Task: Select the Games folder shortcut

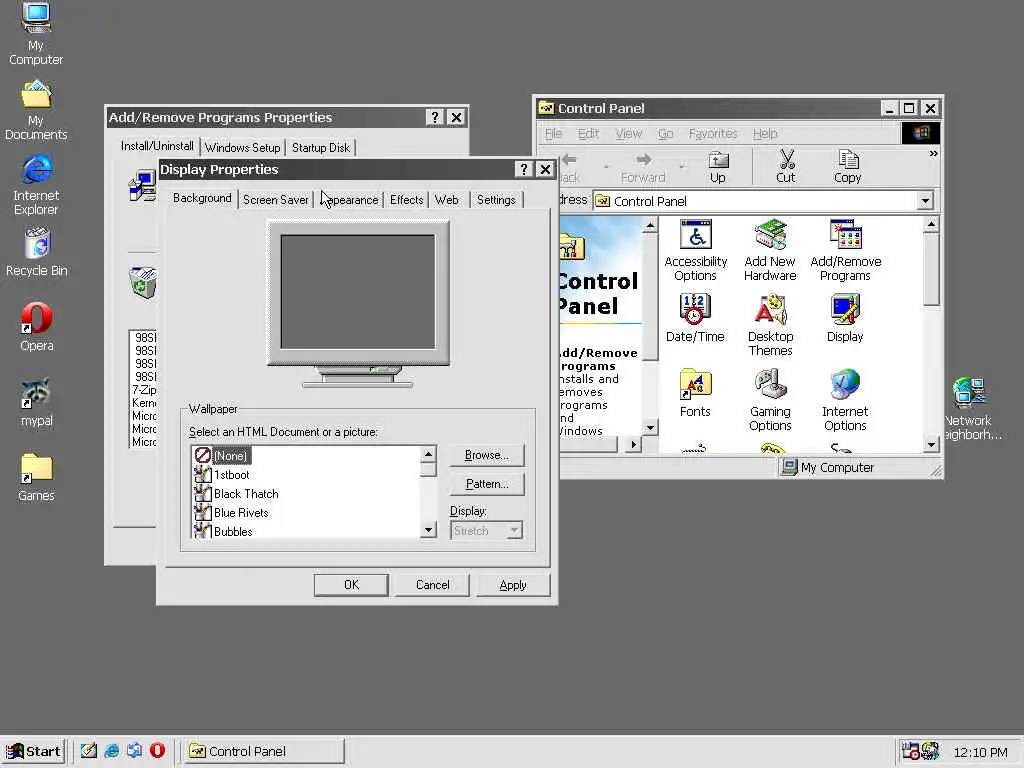Action: 37,477
